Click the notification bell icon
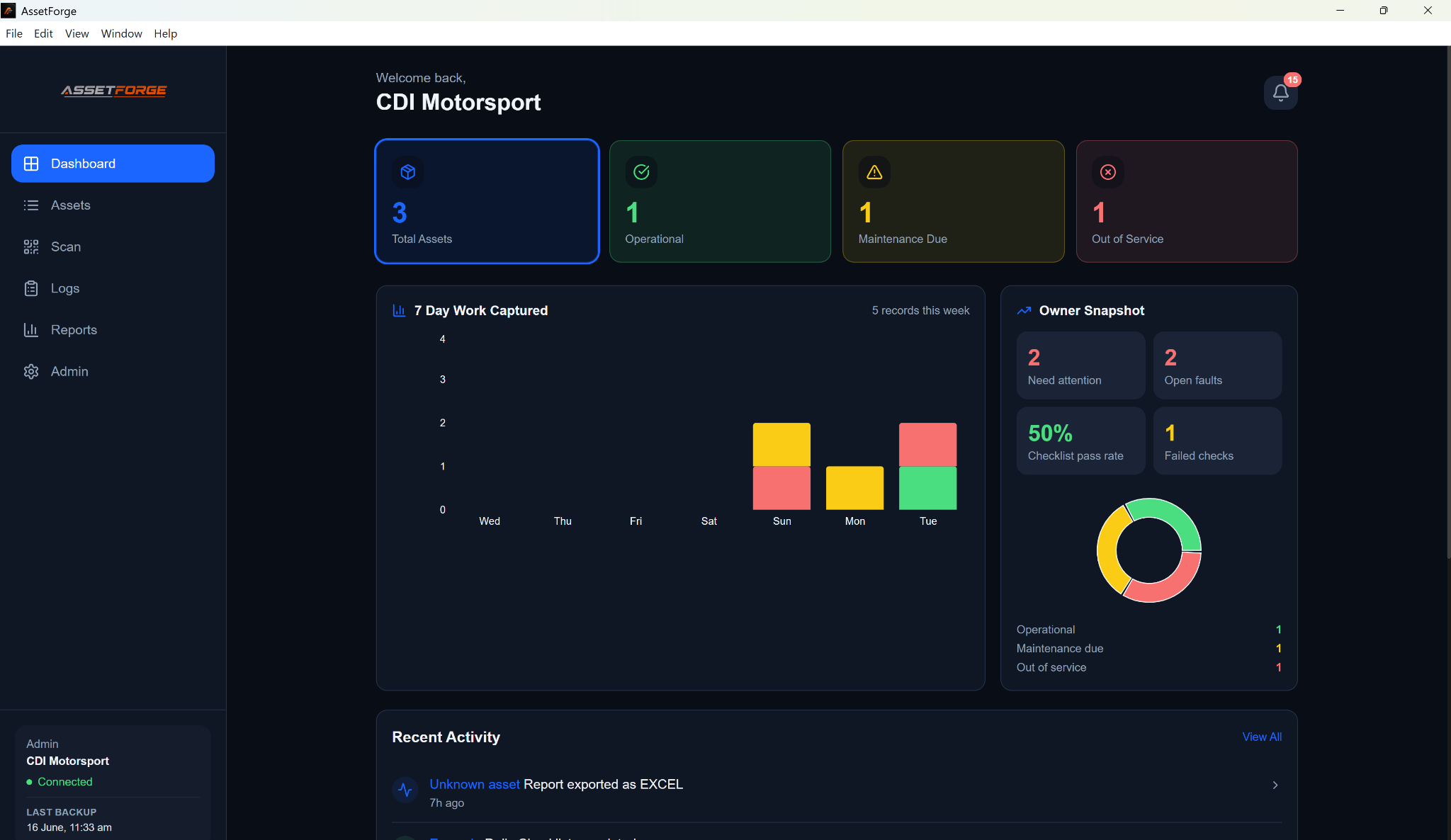This screenshot has height=840, width=1451. point(1280,93)
